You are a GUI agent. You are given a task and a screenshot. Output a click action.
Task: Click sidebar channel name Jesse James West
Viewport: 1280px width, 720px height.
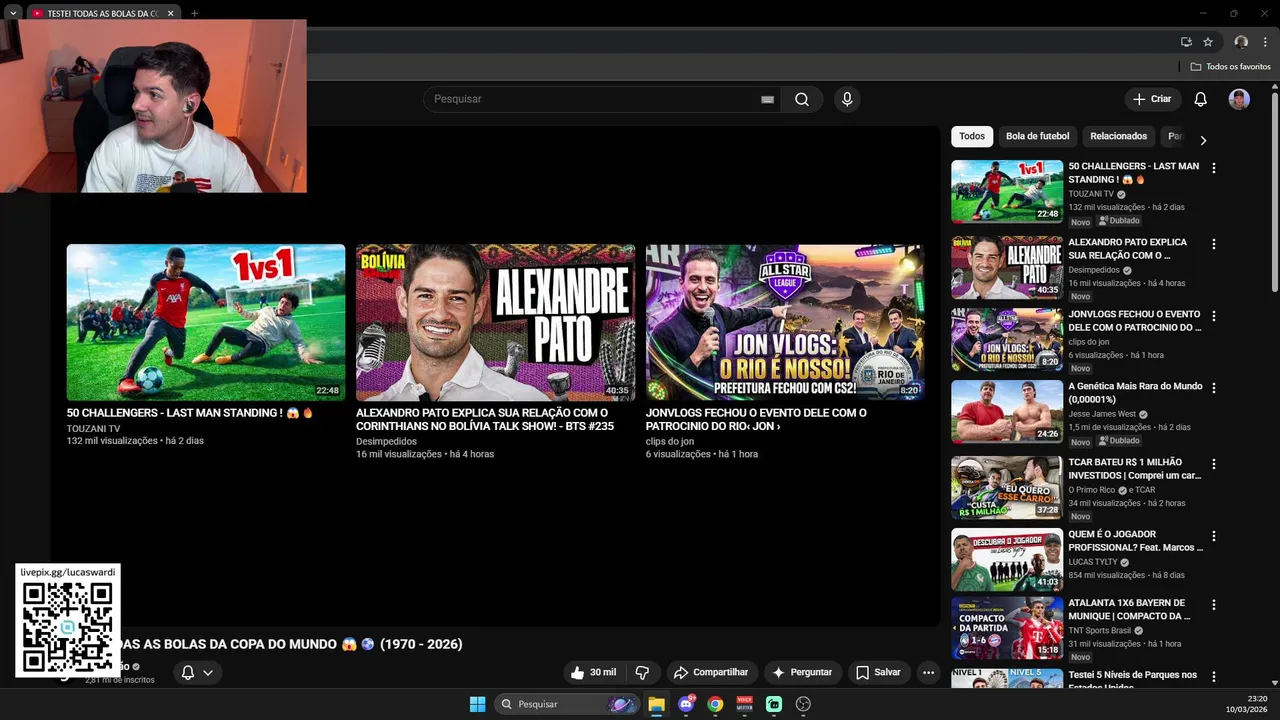1102,414
